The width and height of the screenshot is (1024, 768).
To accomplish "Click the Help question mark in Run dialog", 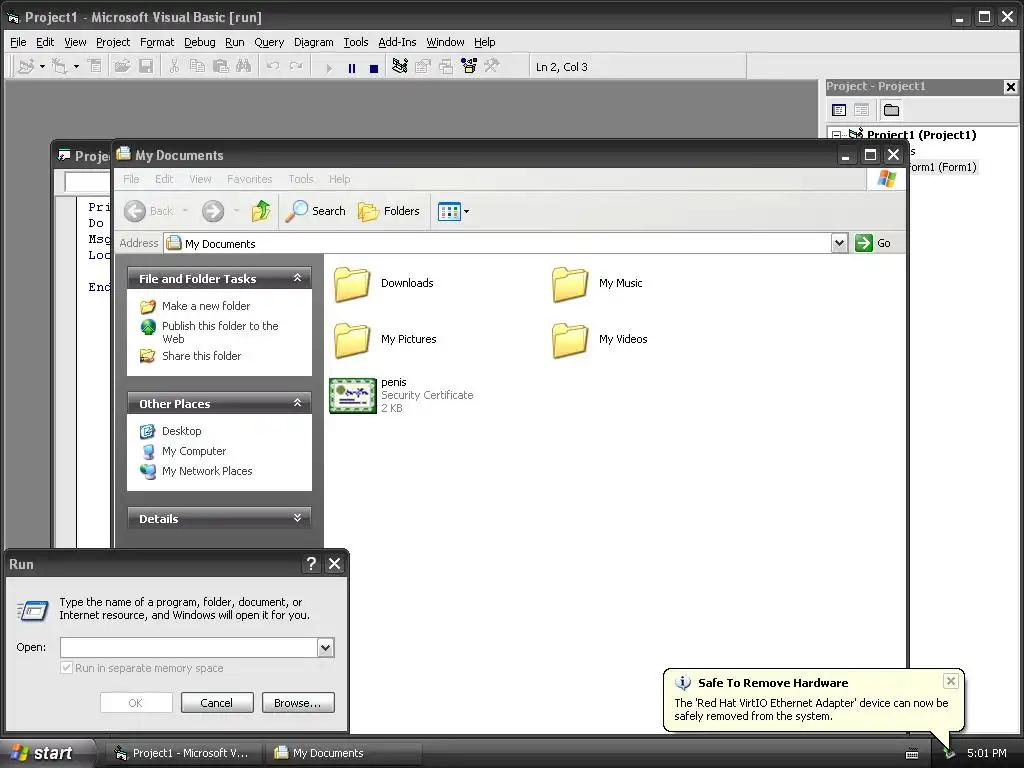I will coord(312,564).
